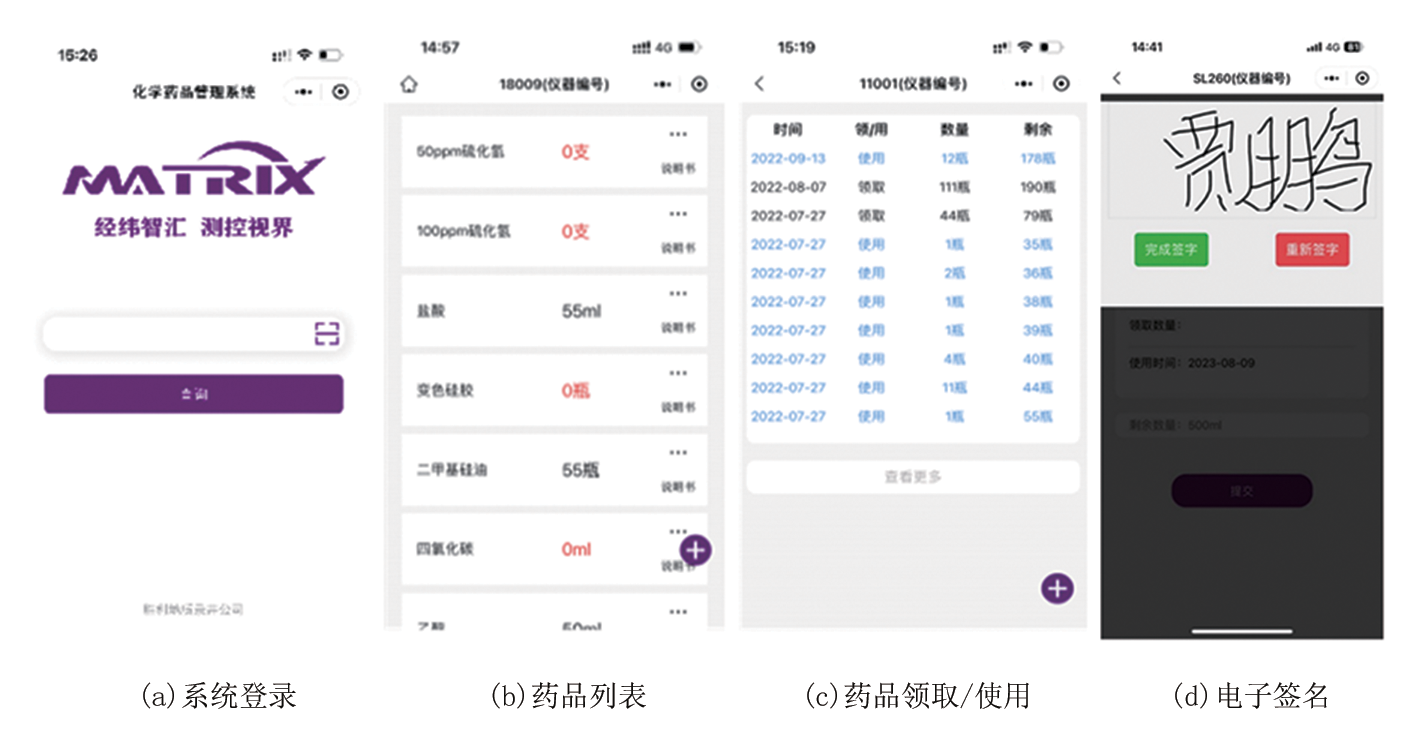Go back using arrow on SL260 screen
Screen dimensions: 1417x742
point(1117,78)
